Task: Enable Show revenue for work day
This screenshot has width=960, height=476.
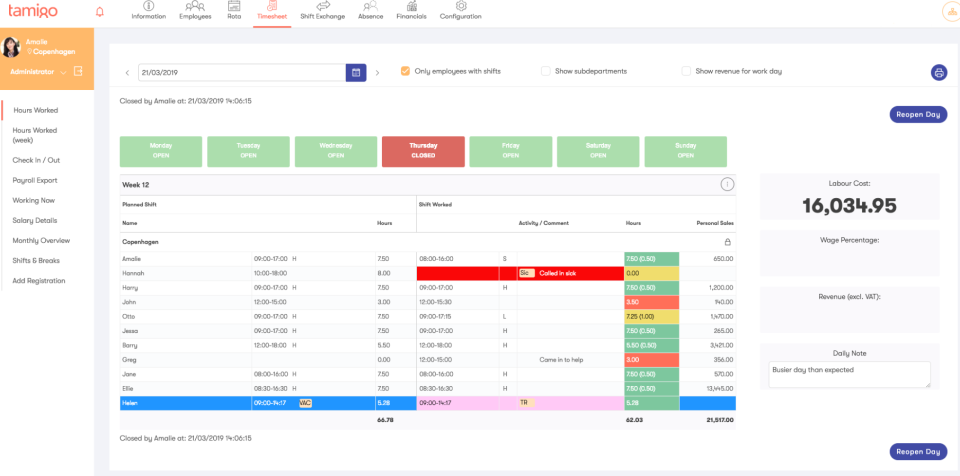Action: coord(686,71)
